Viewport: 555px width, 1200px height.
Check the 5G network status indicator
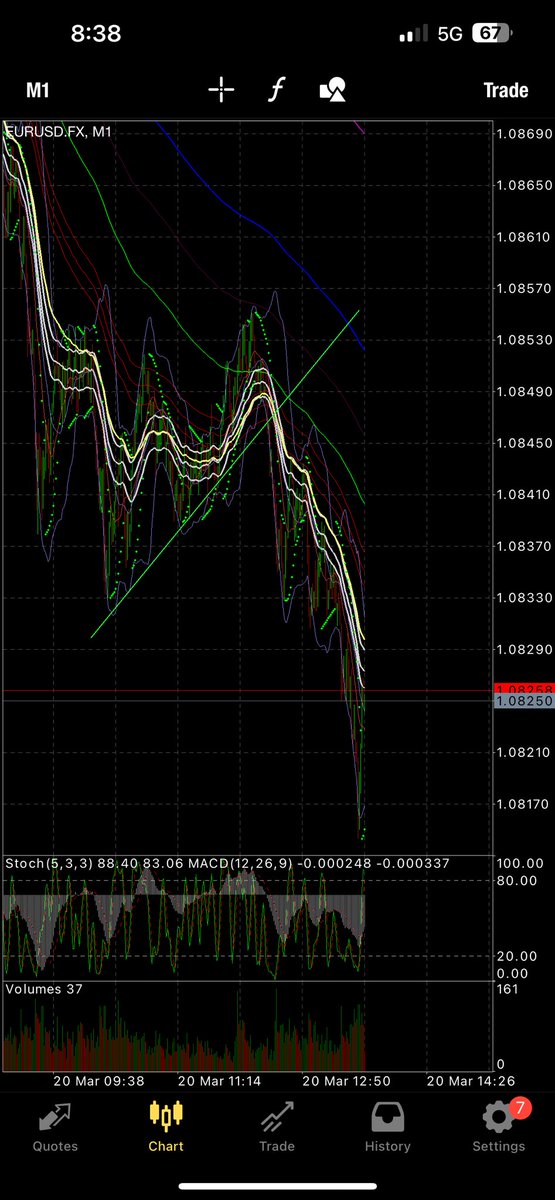(449, 34)
